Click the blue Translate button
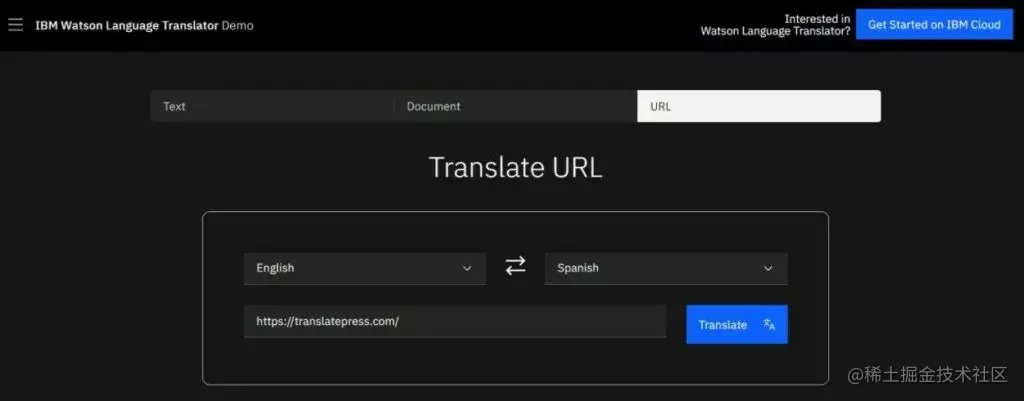The image size is (1024, 401). (737, 325)
